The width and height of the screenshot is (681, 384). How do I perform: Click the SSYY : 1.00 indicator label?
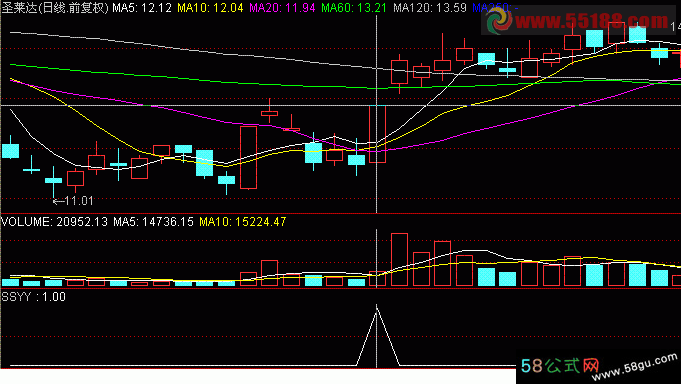(x=33, y=297)
